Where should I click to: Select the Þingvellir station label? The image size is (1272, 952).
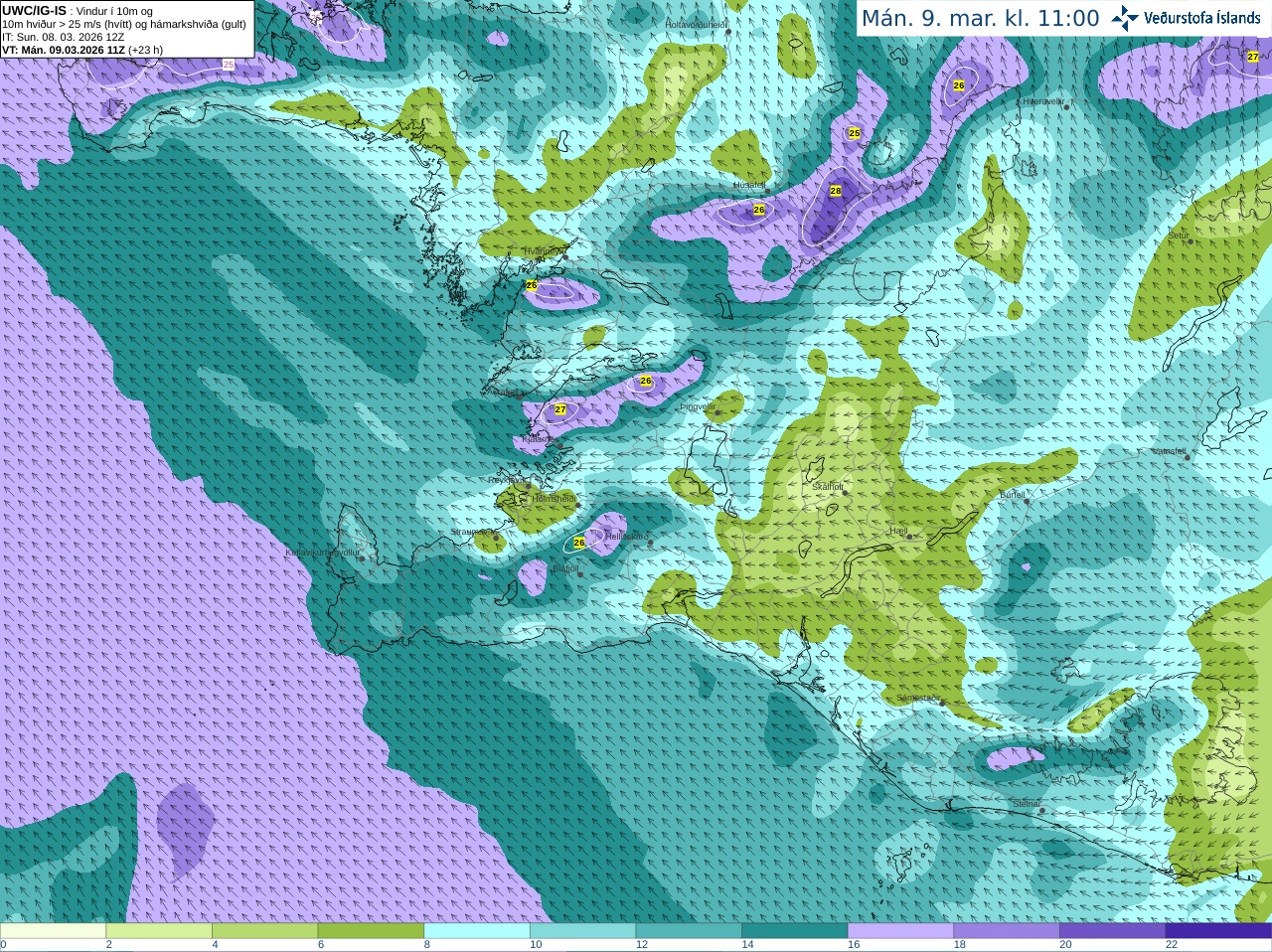(698, 406)
